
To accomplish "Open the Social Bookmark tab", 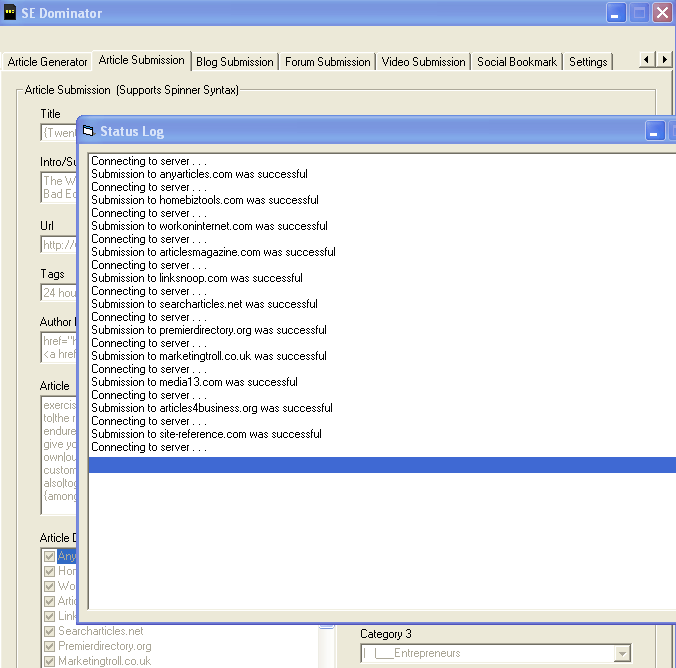I will [516, 62].
